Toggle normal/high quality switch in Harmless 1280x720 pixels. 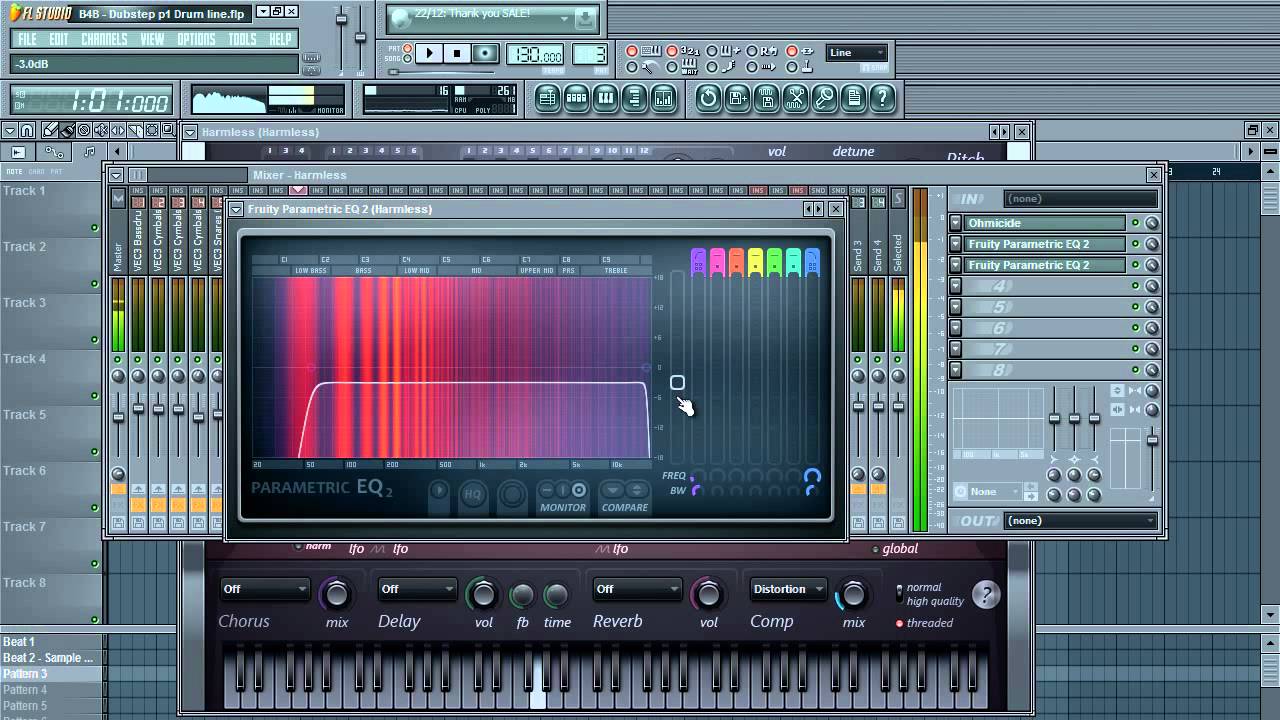point(899,594)
